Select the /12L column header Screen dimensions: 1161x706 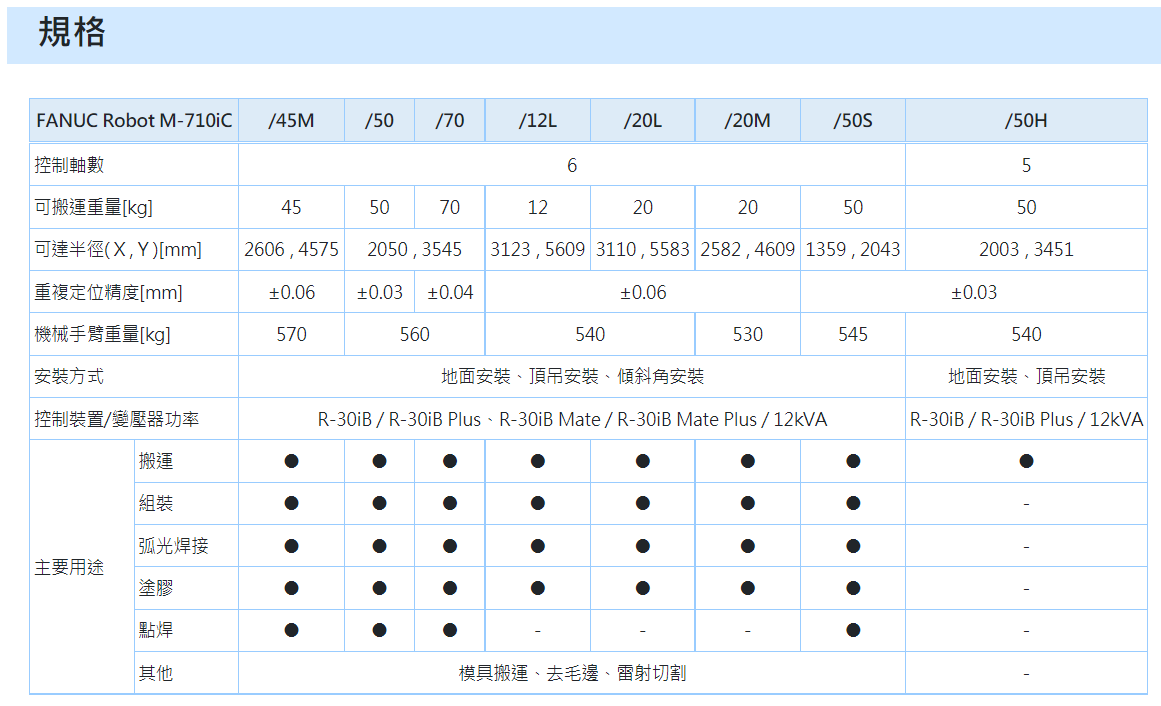(538, 121)
